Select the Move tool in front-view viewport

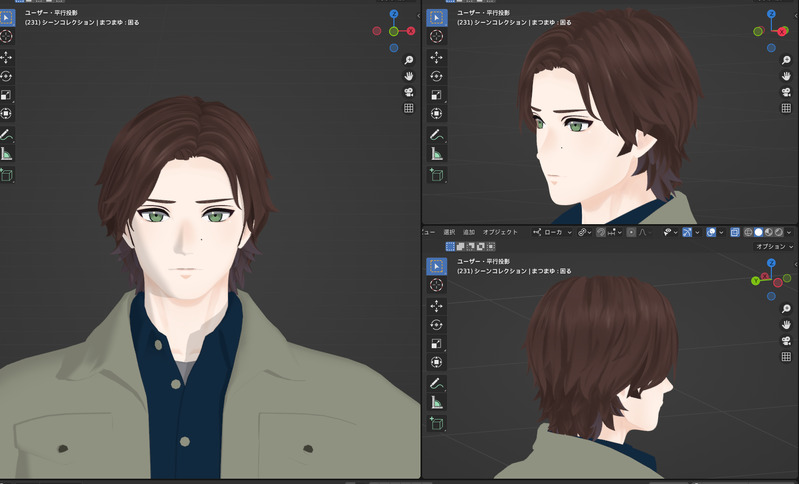pyautogui.click(x=7, y=57)
